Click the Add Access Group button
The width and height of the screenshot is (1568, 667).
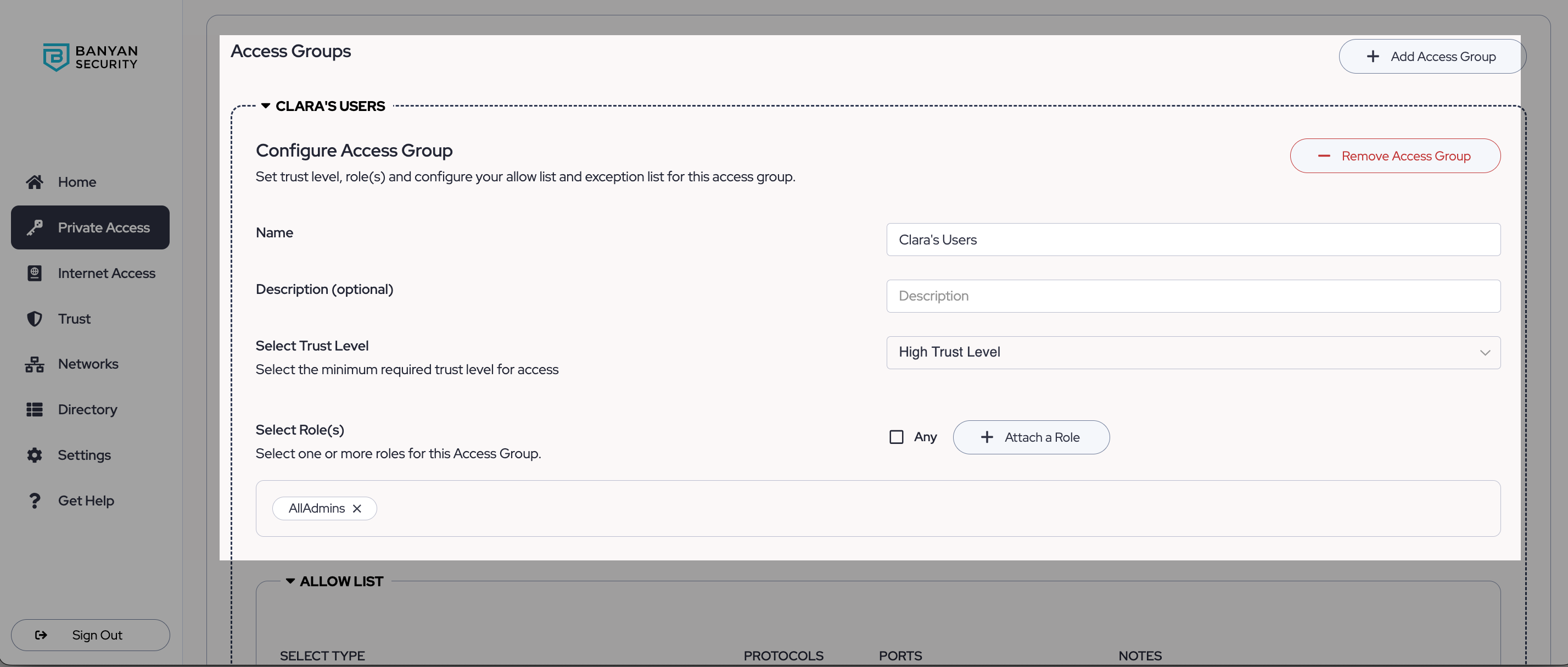pyautogui.click(x=1432, y=57)
